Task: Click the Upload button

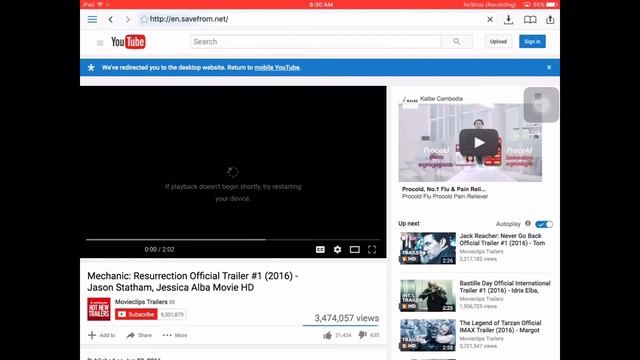Action: click(498, 42)
